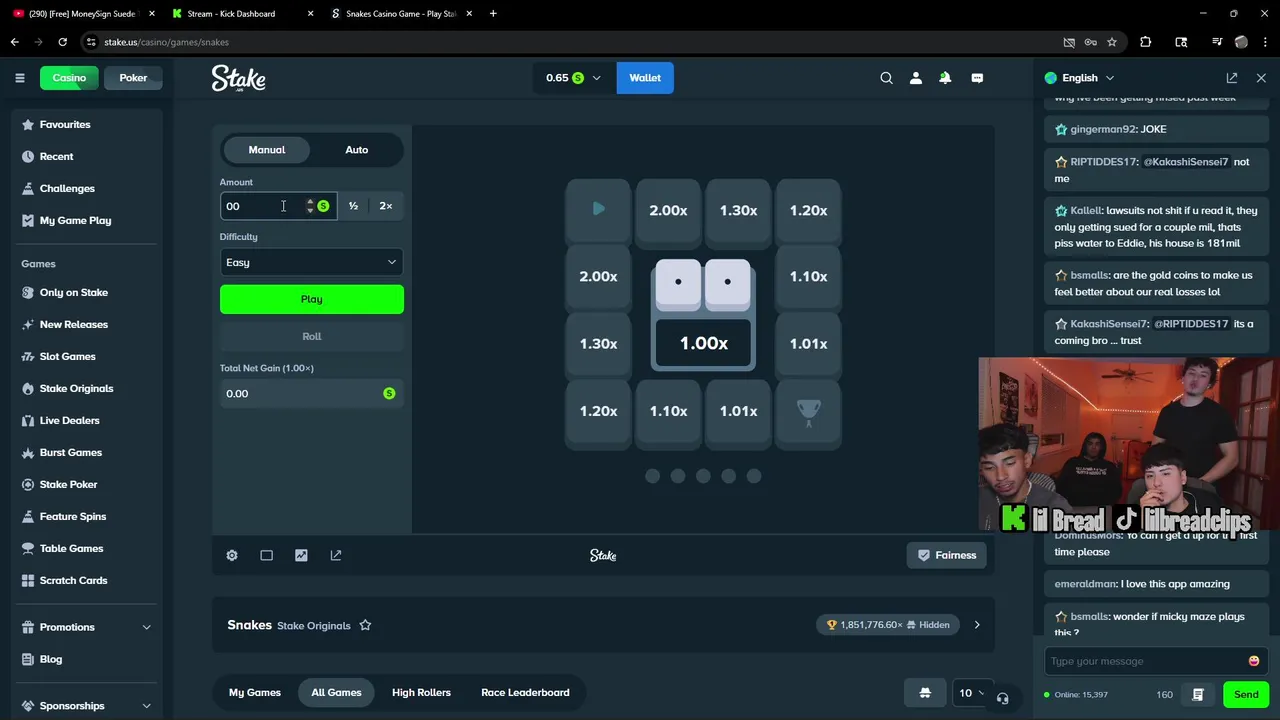Open Live Dealers in sidebar

69,420
